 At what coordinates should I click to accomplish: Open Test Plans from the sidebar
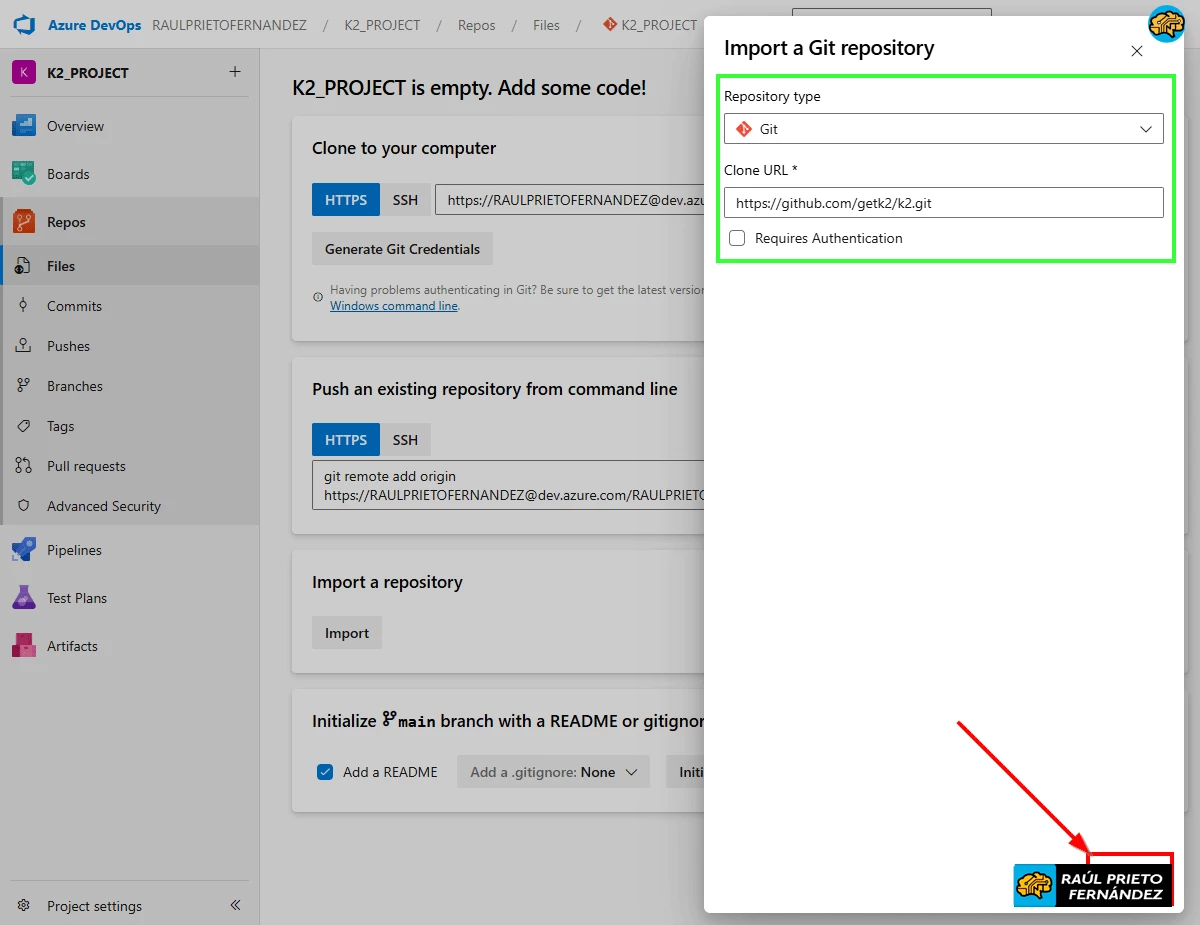click(22, 597)
